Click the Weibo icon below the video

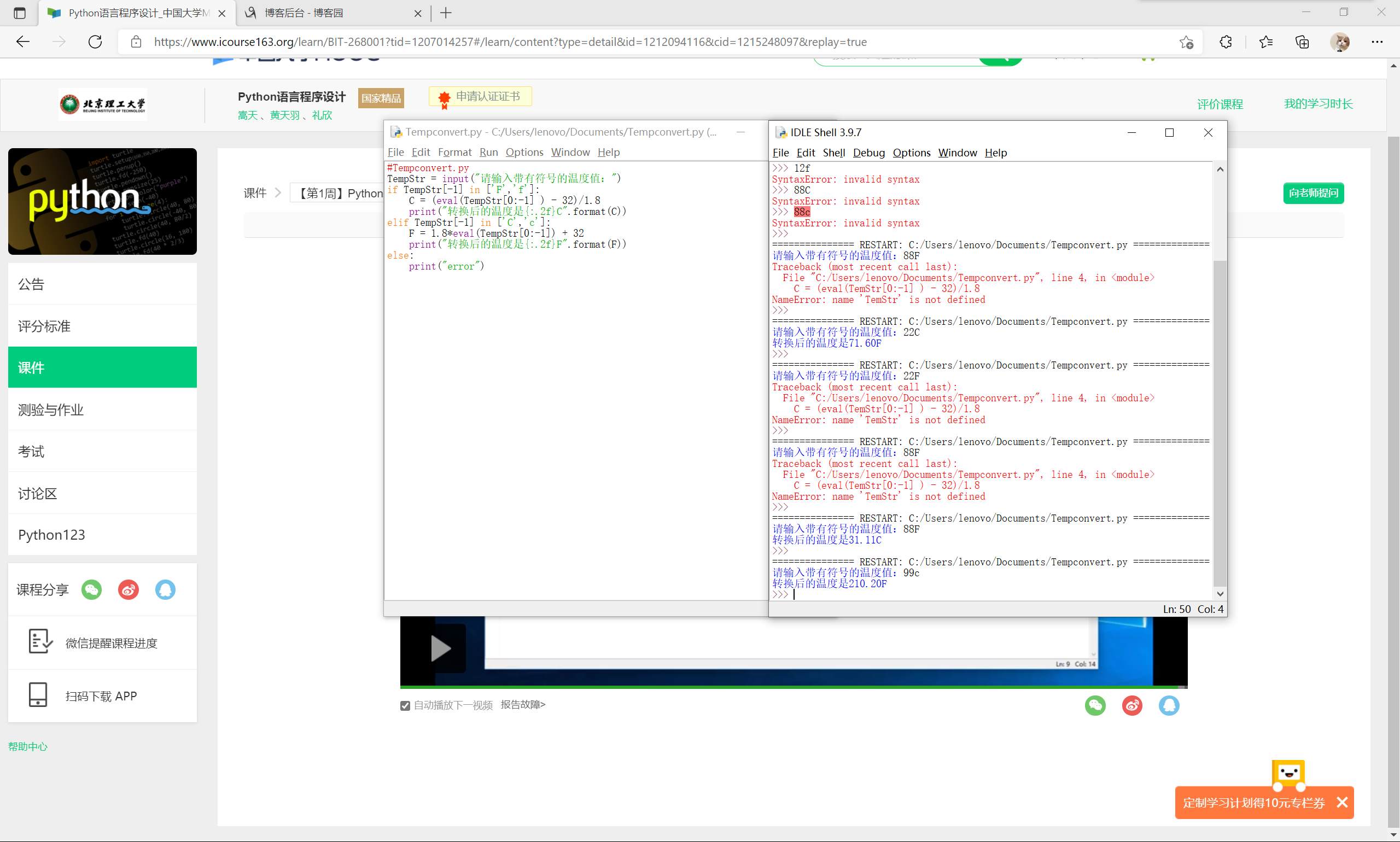click(x=1132, y=705)
